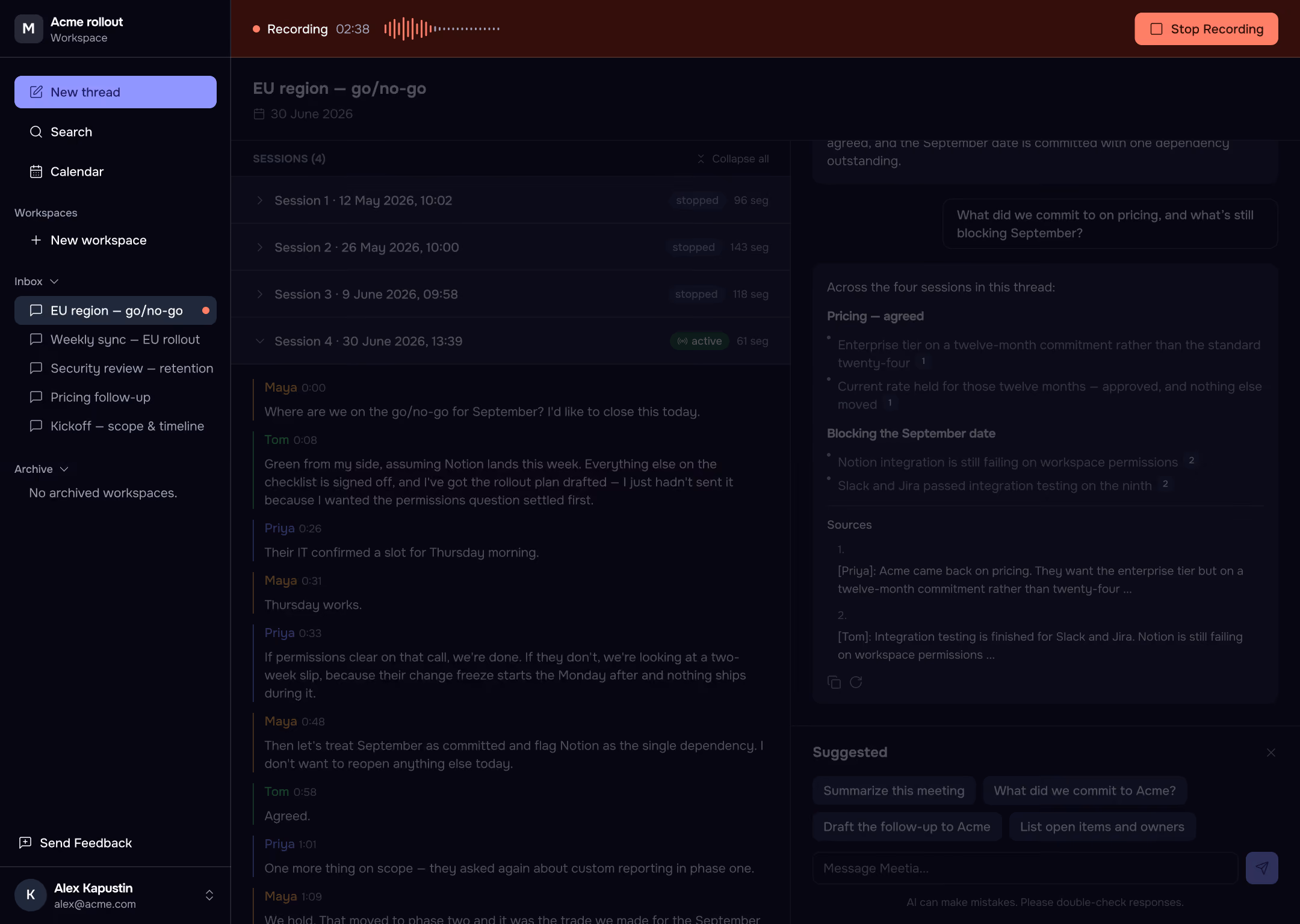Open Security review — retention thread
This screenshot has height=924, width=1300.
pos(116,368)
